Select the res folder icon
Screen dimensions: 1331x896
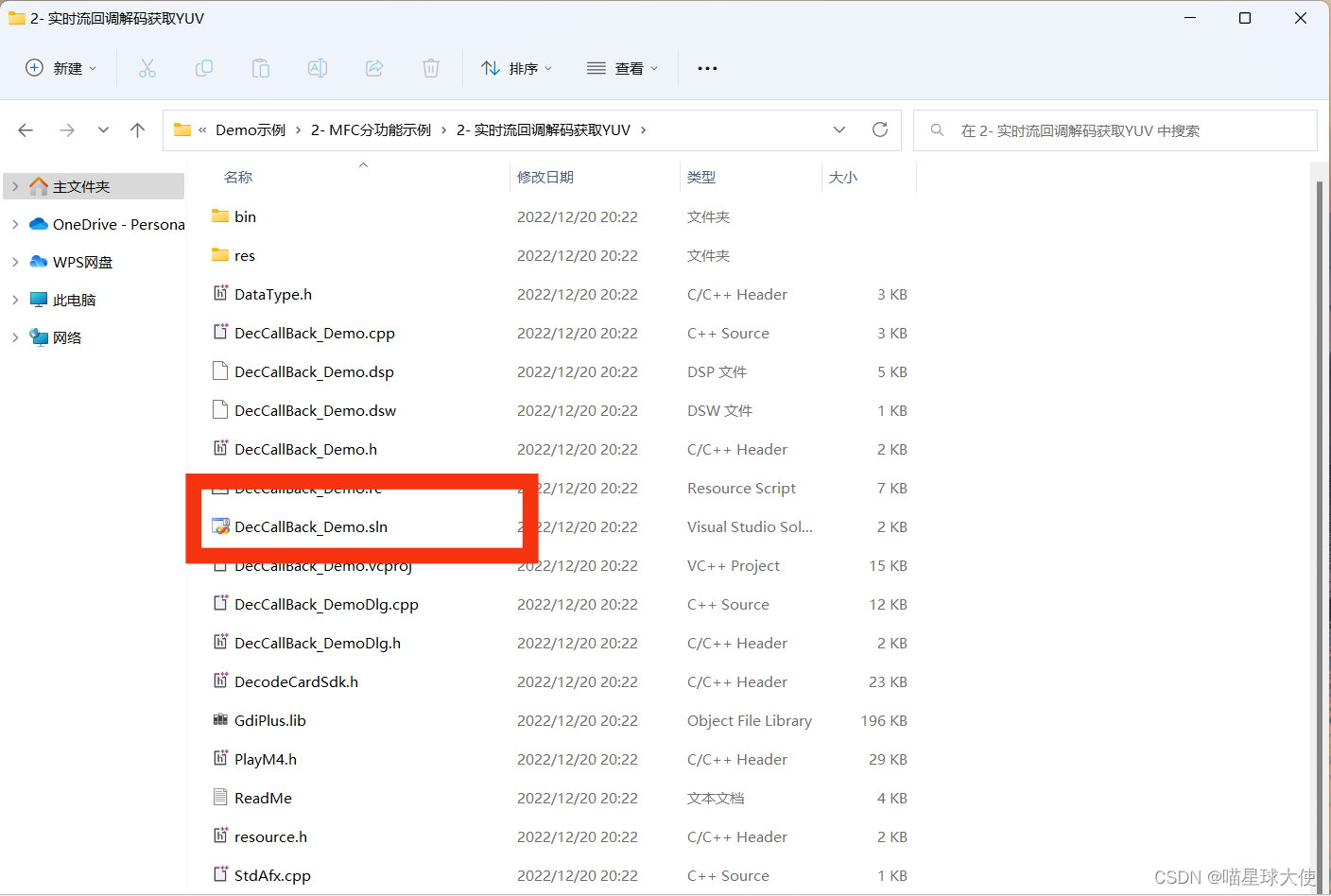coord(220,255)
